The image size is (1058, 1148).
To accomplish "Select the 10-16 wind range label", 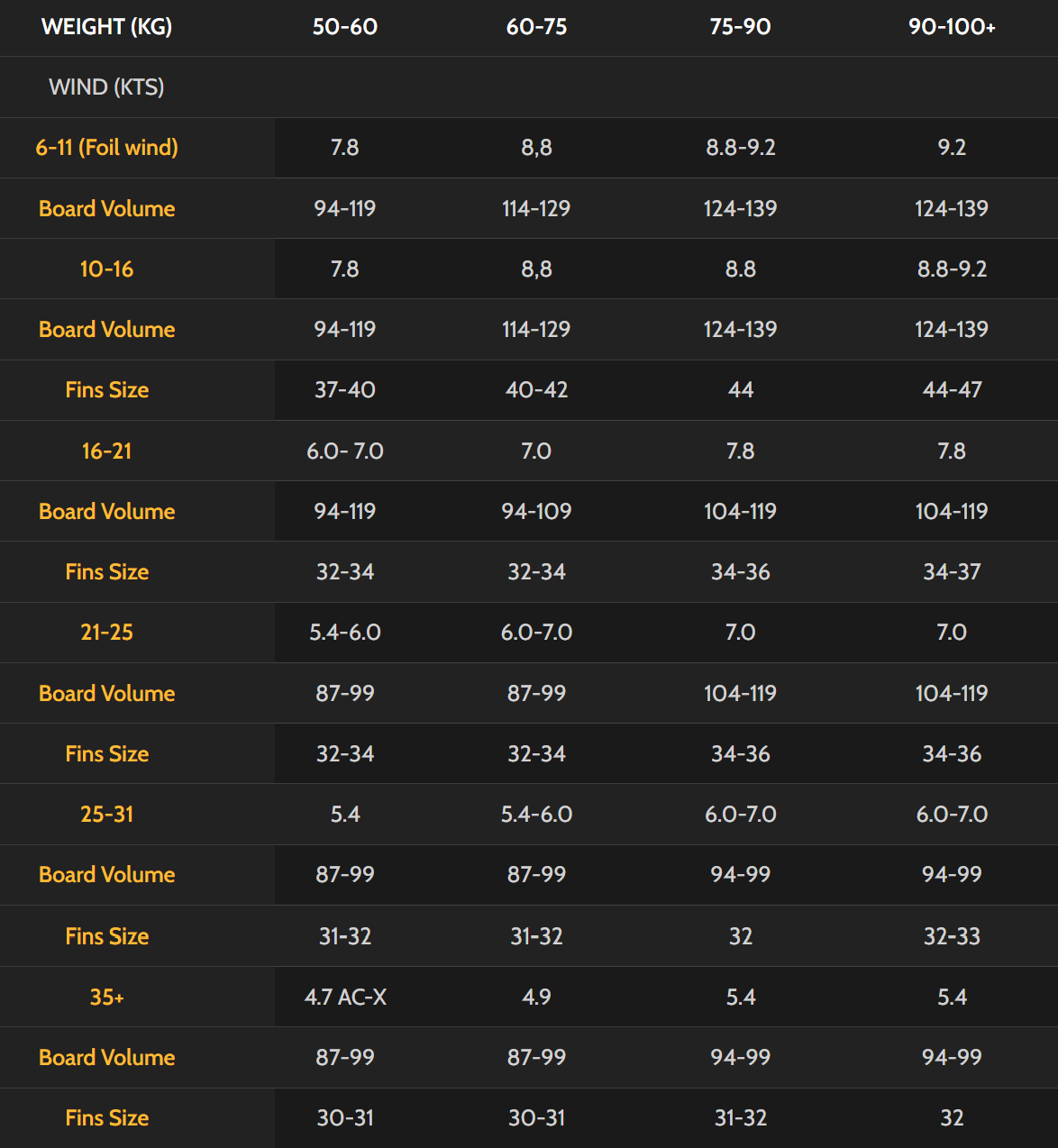I will point(106,269).
